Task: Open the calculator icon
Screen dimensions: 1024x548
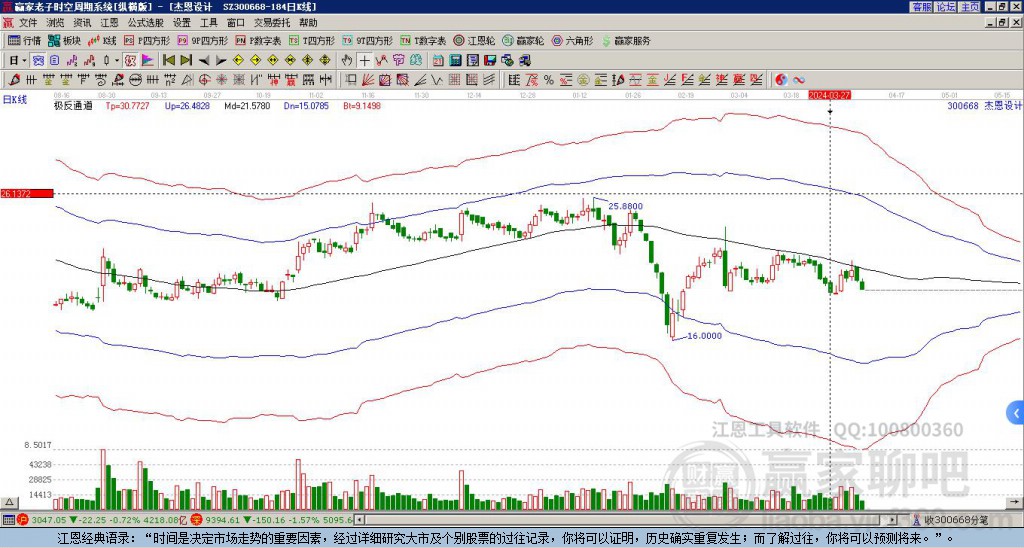Action: 456,61
